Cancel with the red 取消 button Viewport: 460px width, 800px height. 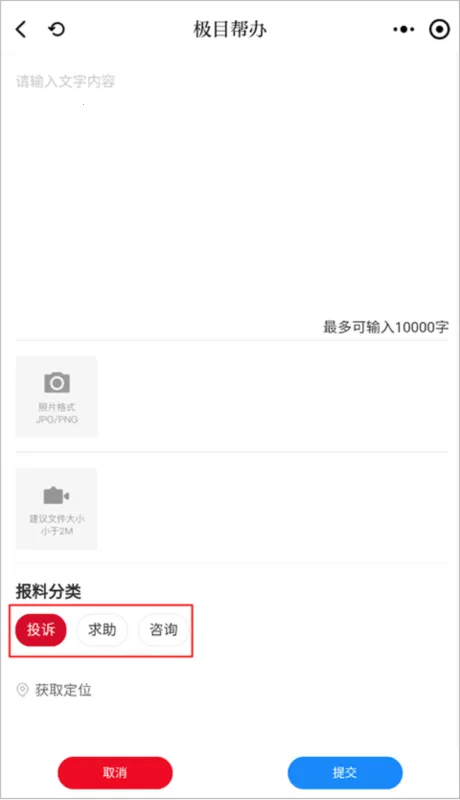click(x=115, y=772)
